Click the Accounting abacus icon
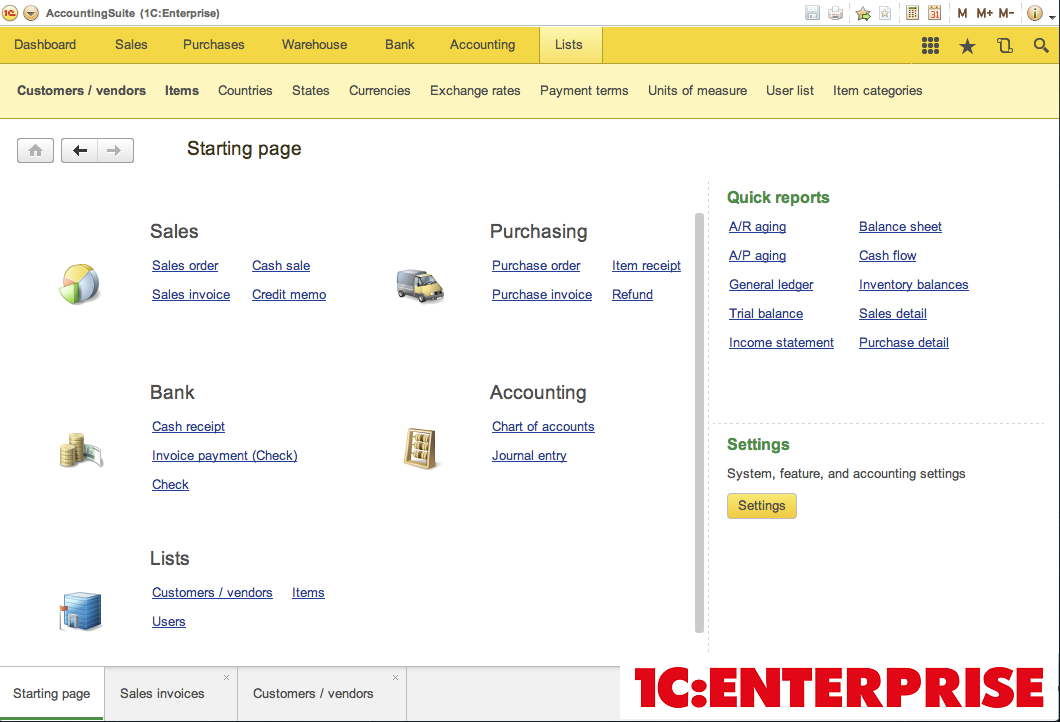This screenshot has height=722, width=1060. pyautogui.click(x=420, y=448)
